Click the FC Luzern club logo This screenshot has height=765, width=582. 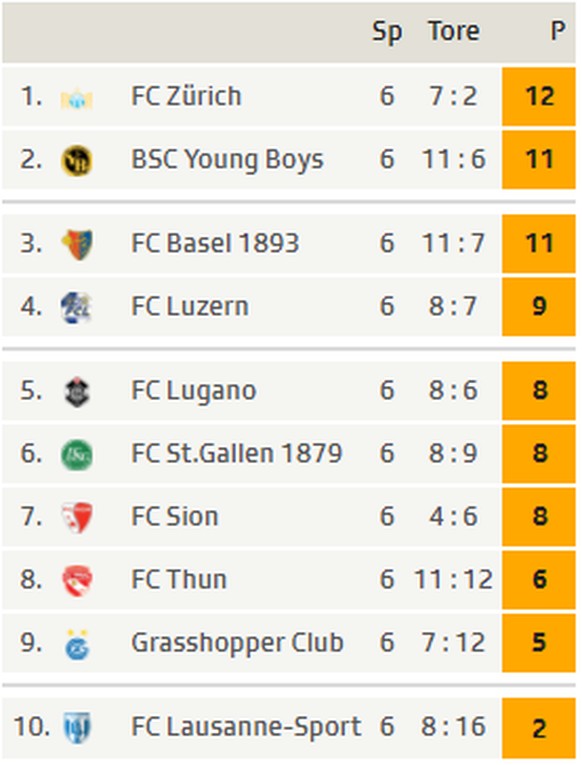(77, 307)
